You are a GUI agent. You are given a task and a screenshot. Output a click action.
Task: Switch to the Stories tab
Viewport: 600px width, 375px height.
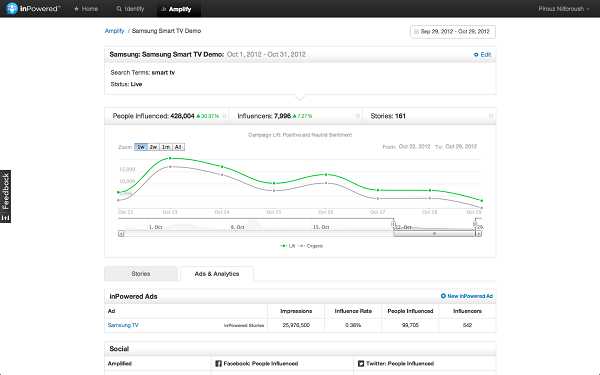coord(141,274)
